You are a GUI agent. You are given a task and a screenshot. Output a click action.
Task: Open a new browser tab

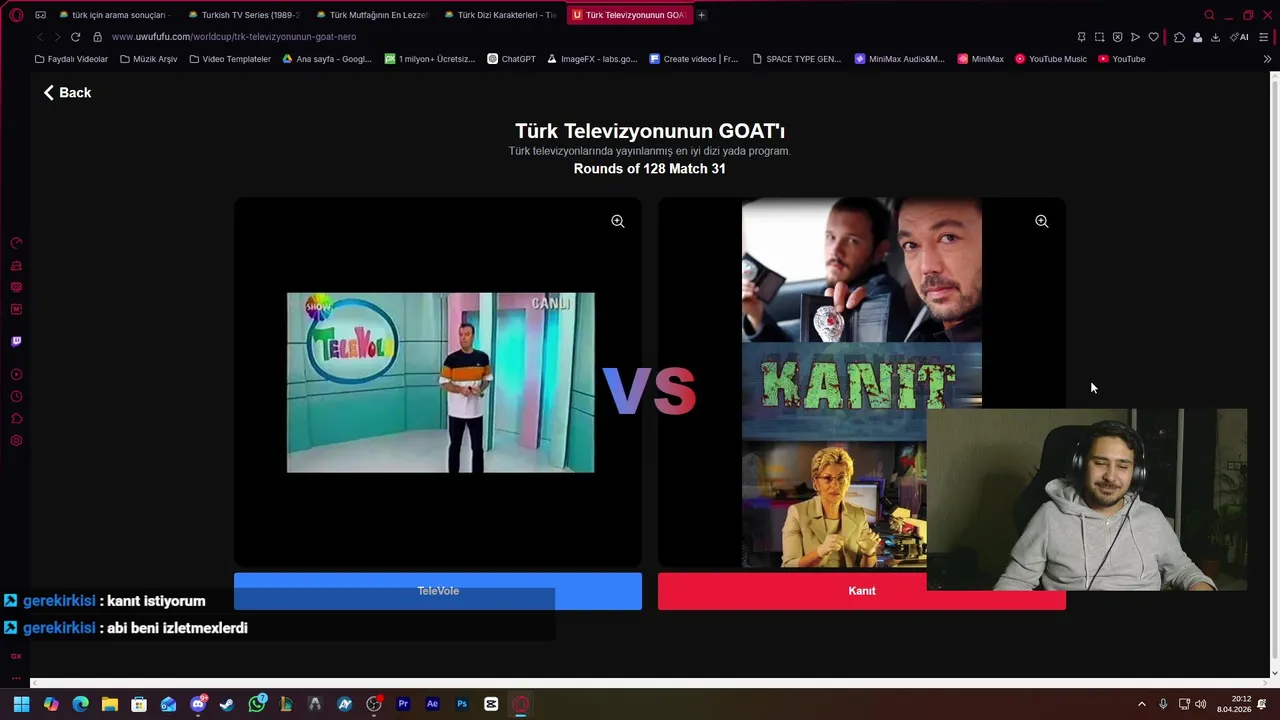point(701,15)
